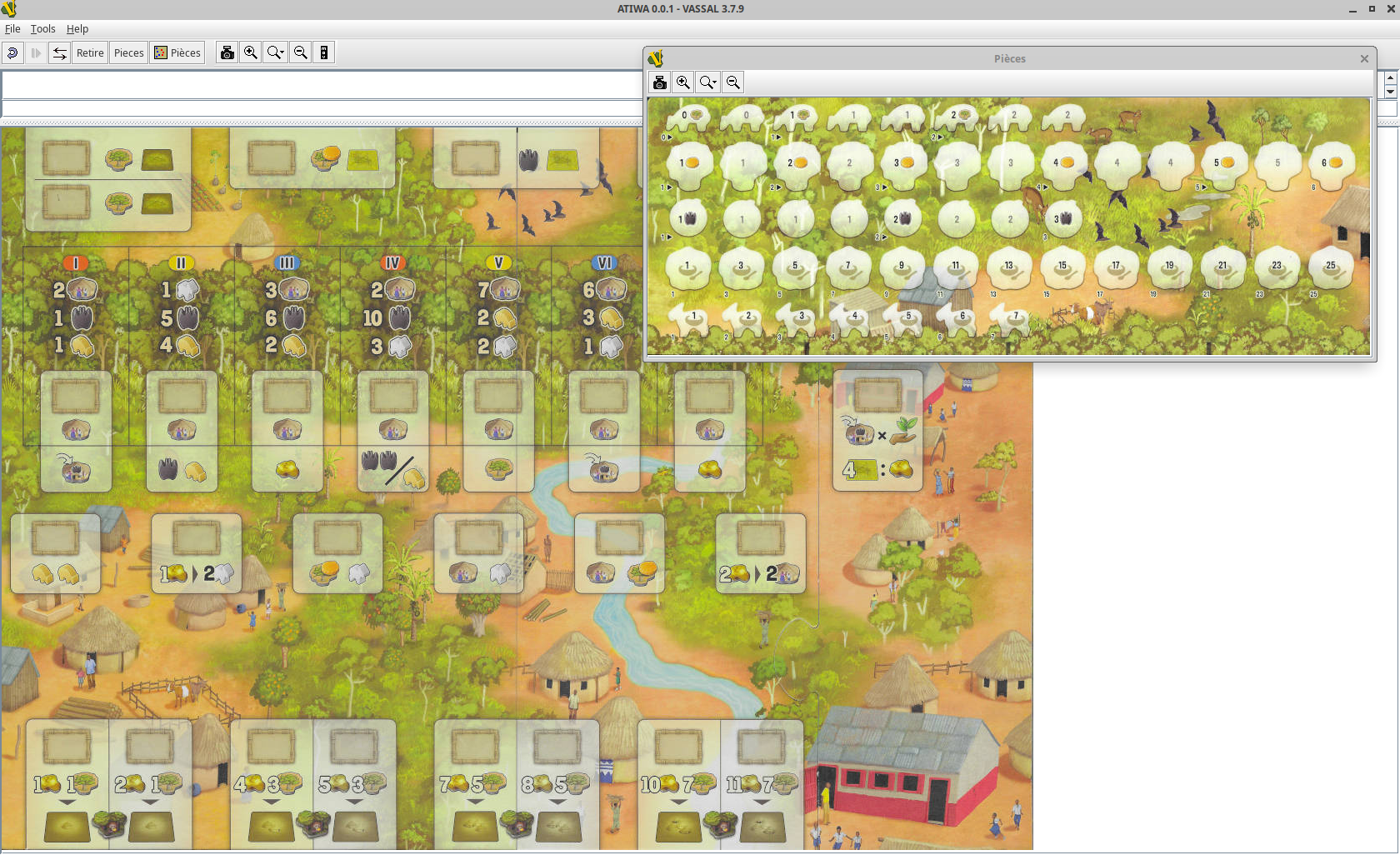Open main map zoom level dropdown
The width and height of the screenshot is (1400, 855).
click(275, 52)
